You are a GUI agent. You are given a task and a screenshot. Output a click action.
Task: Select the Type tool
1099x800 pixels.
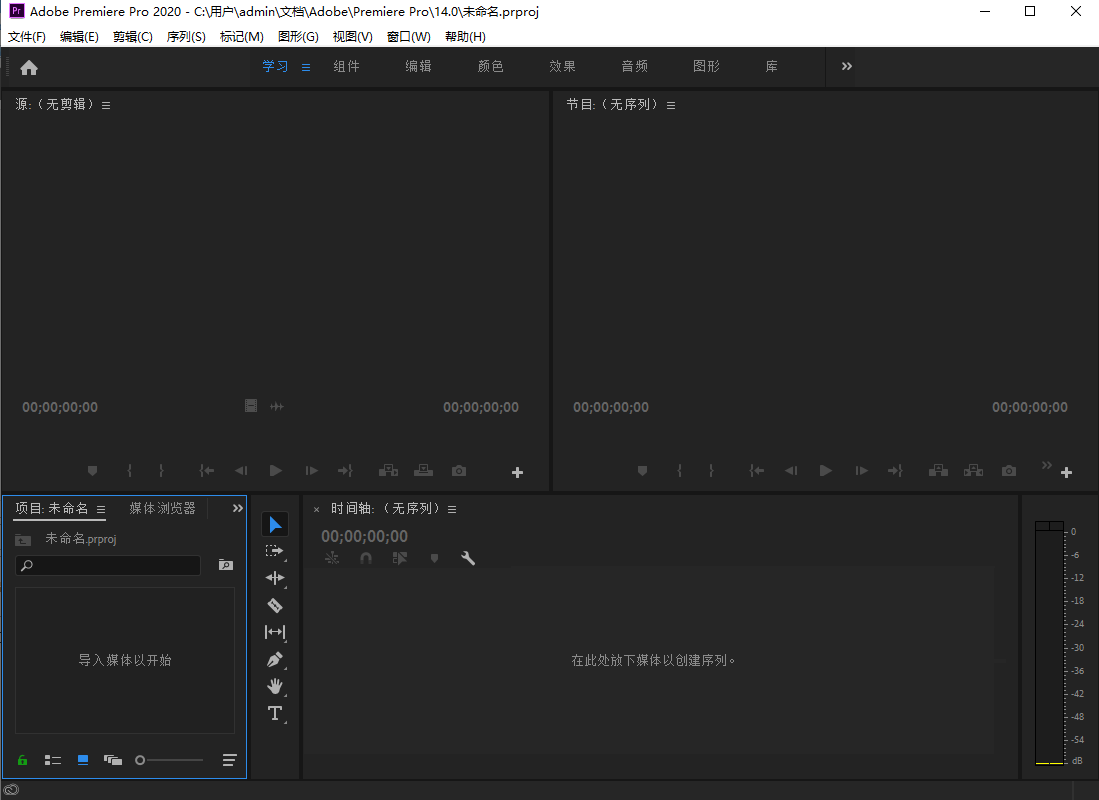275,713
